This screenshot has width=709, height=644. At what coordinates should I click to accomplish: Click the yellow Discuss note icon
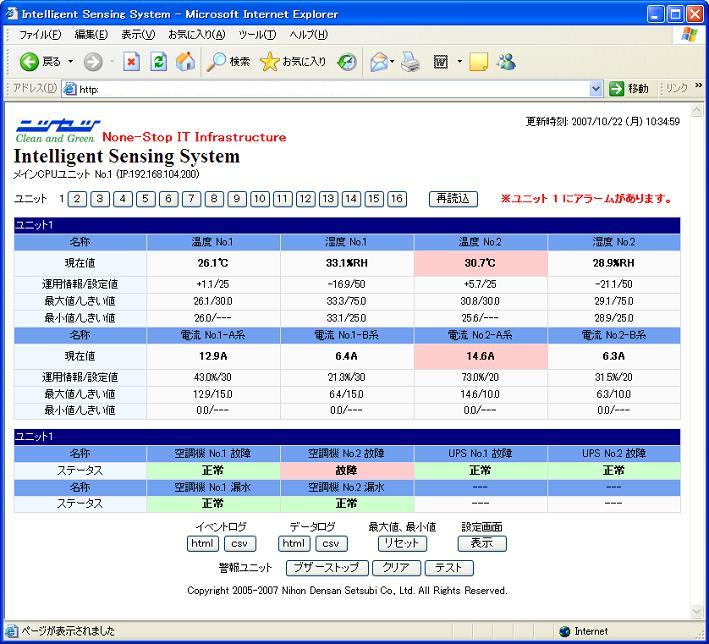(x=478, y=62)
